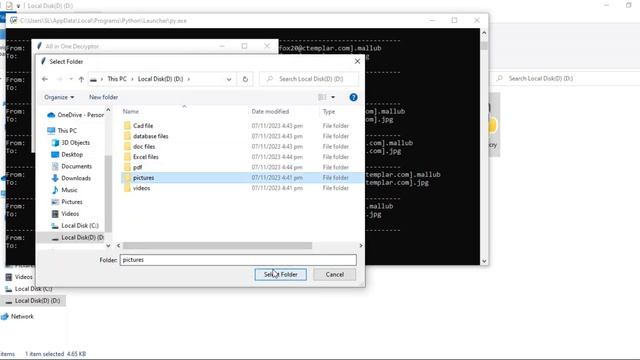Open Desktop in dialog navigation pane

(x=67, y=154)
